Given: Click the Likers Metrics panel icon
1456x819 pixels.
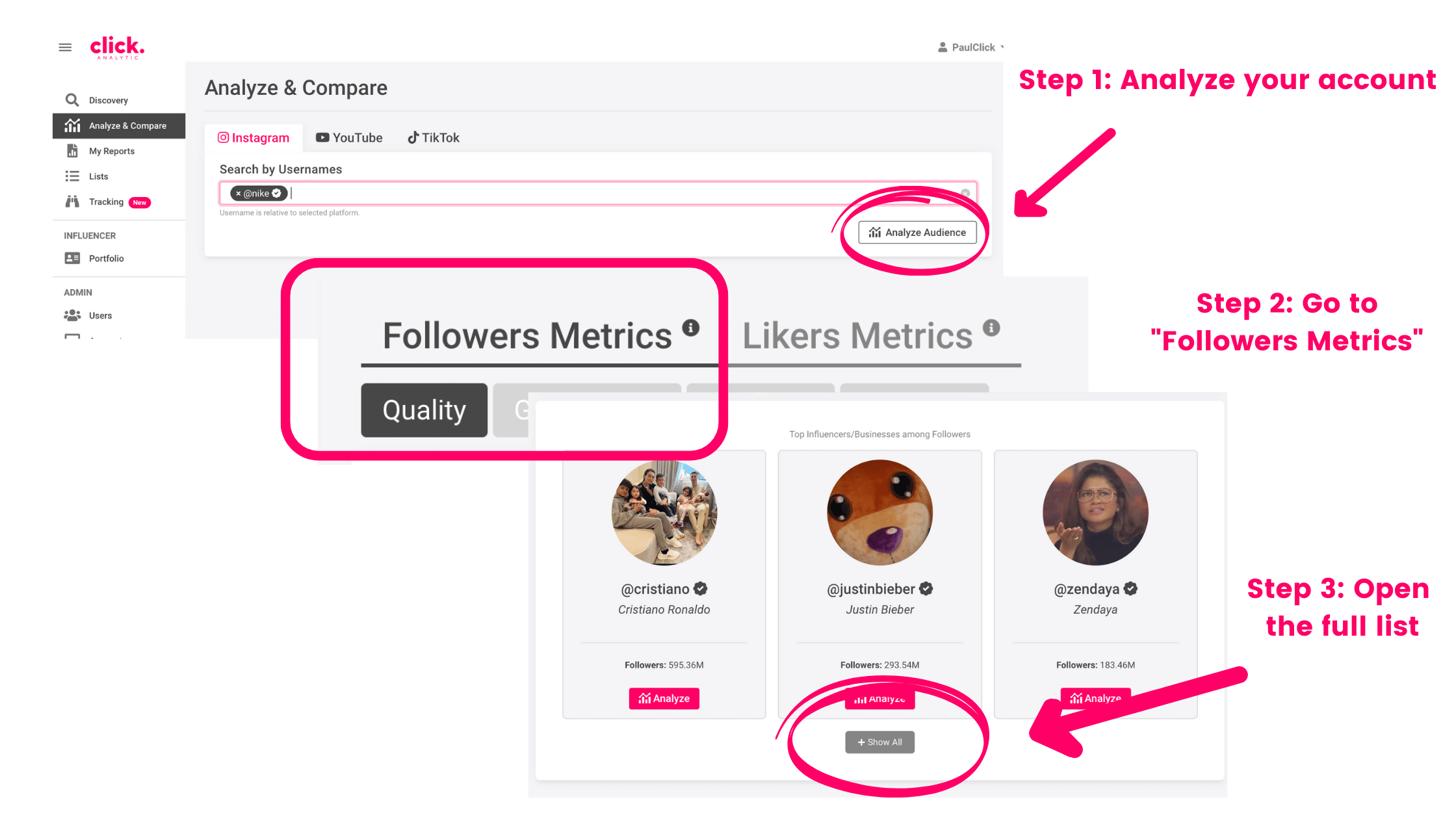Looking at the screenshot, I should click(993, 327).
